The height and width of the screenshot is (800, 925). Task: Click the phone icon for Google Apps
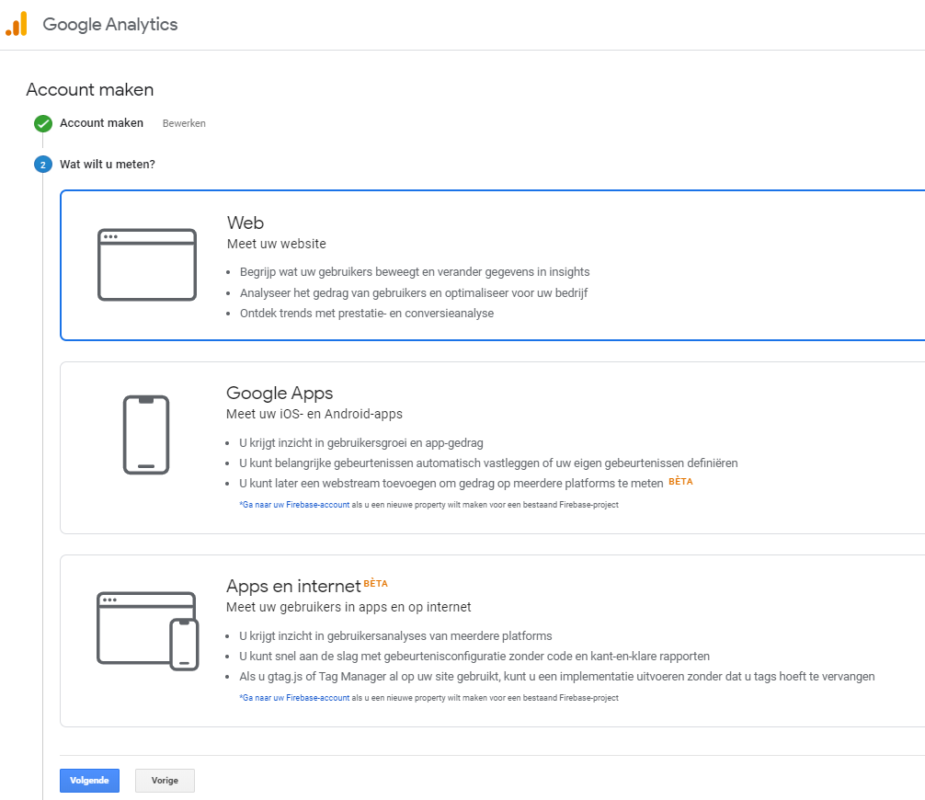[x=146, y=435]
